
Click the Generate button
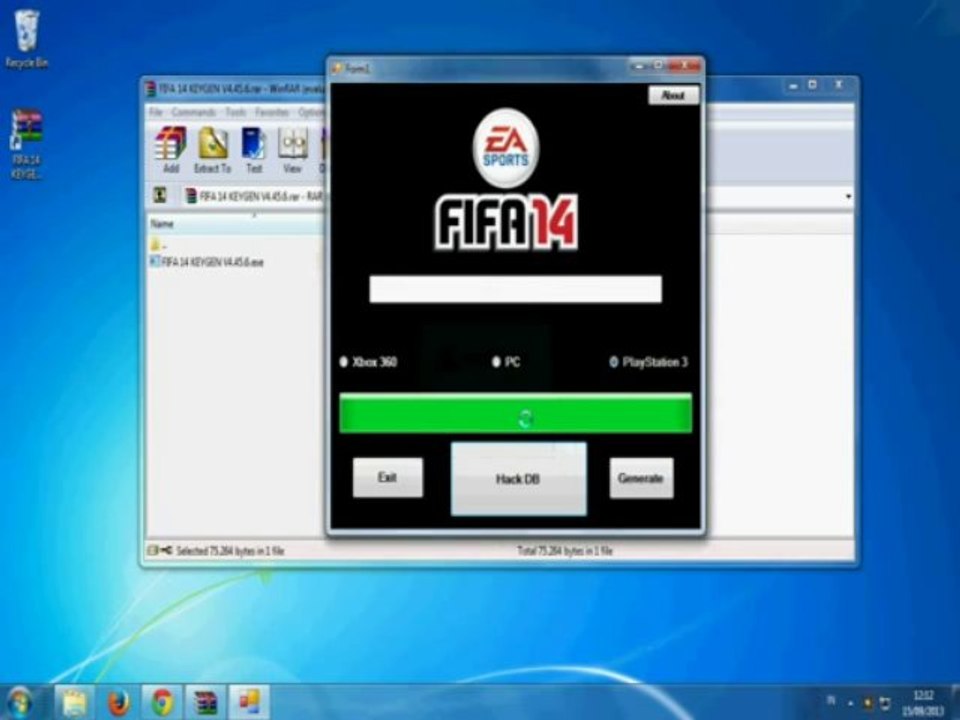[641, 478]
